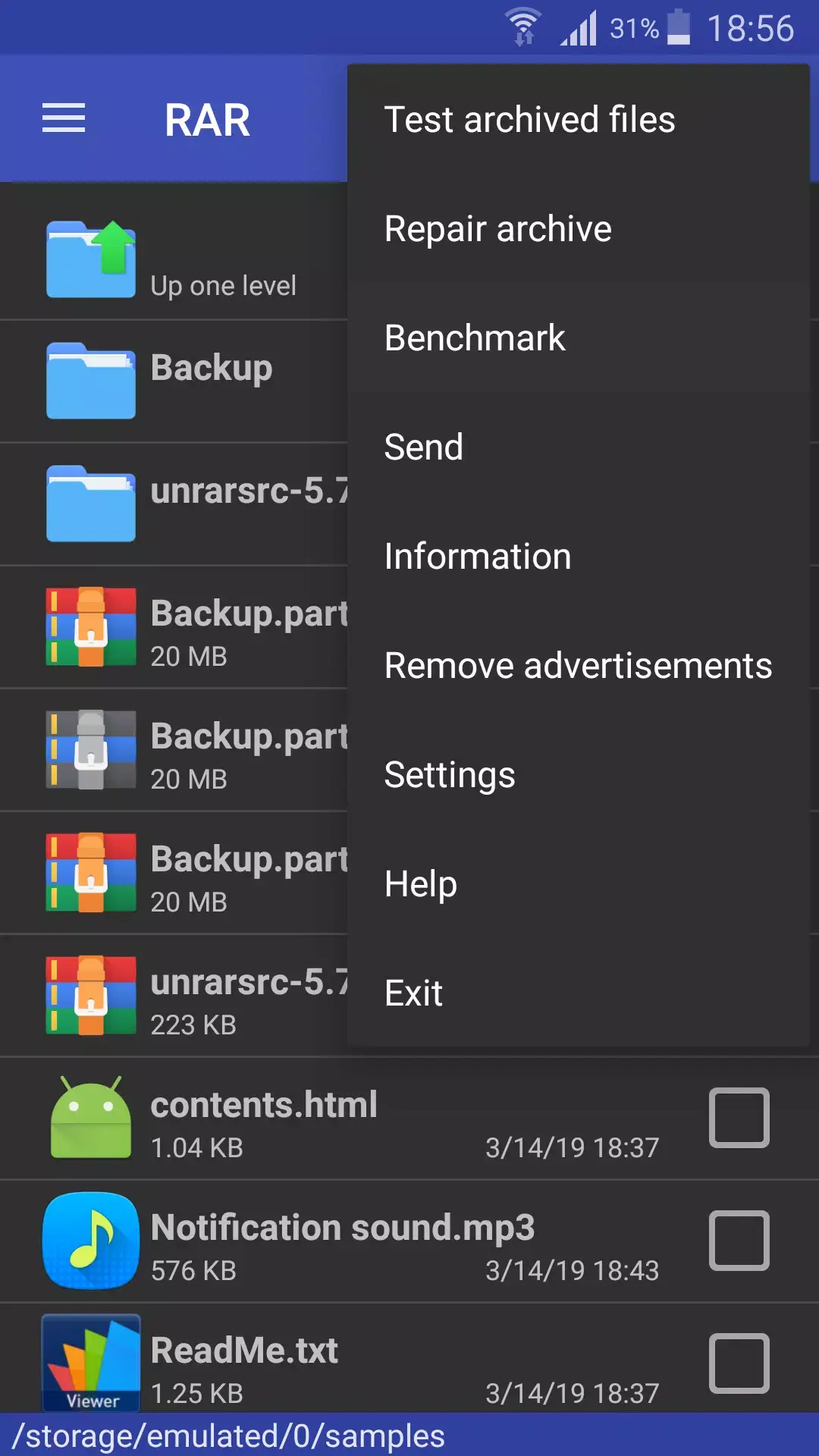Choose Repair archive in the menu

click(x=497, y=228)
